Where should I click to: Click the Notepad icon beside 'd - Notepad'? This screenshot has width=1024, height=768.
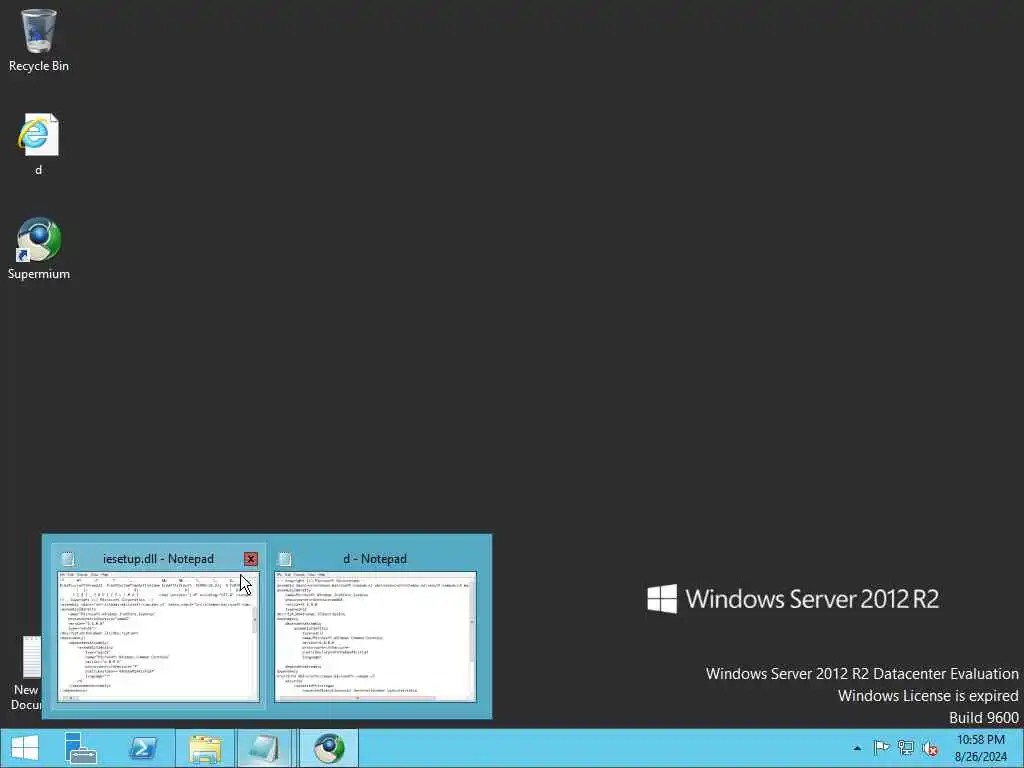[x=285, y=559]
